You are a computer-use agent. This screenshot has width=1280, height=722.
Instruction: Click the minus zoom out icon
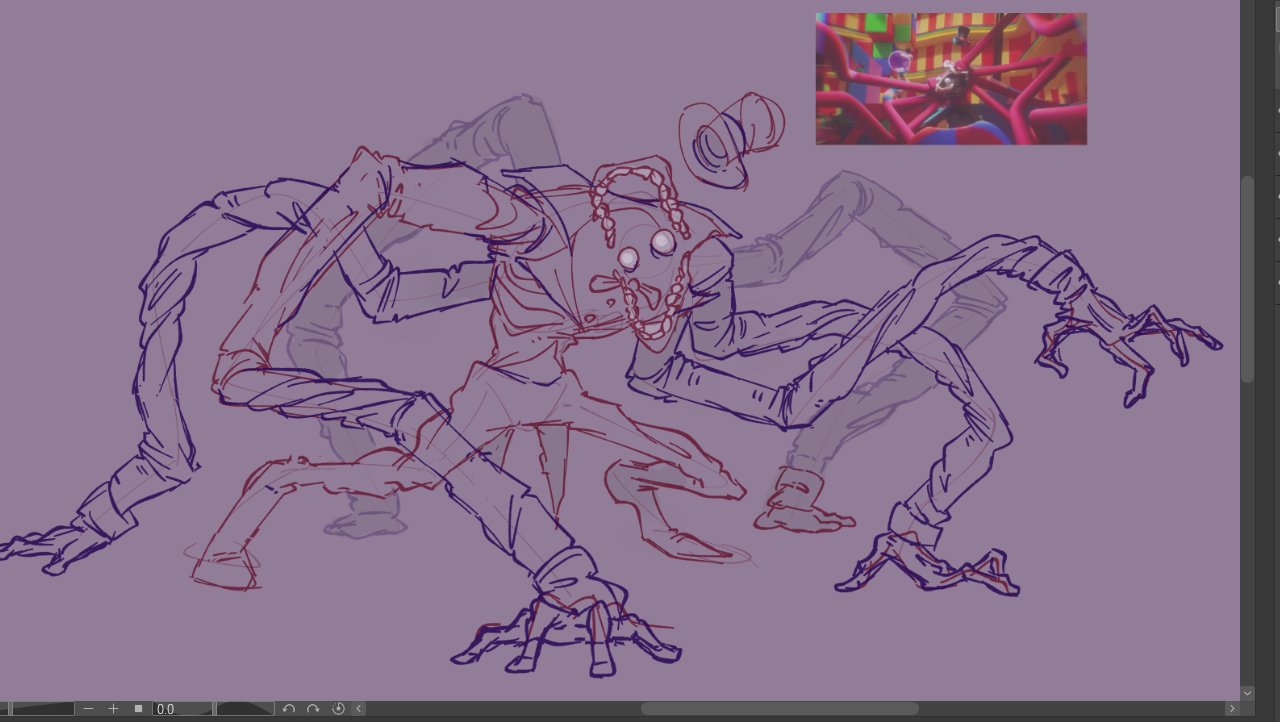tap(89, 709)
